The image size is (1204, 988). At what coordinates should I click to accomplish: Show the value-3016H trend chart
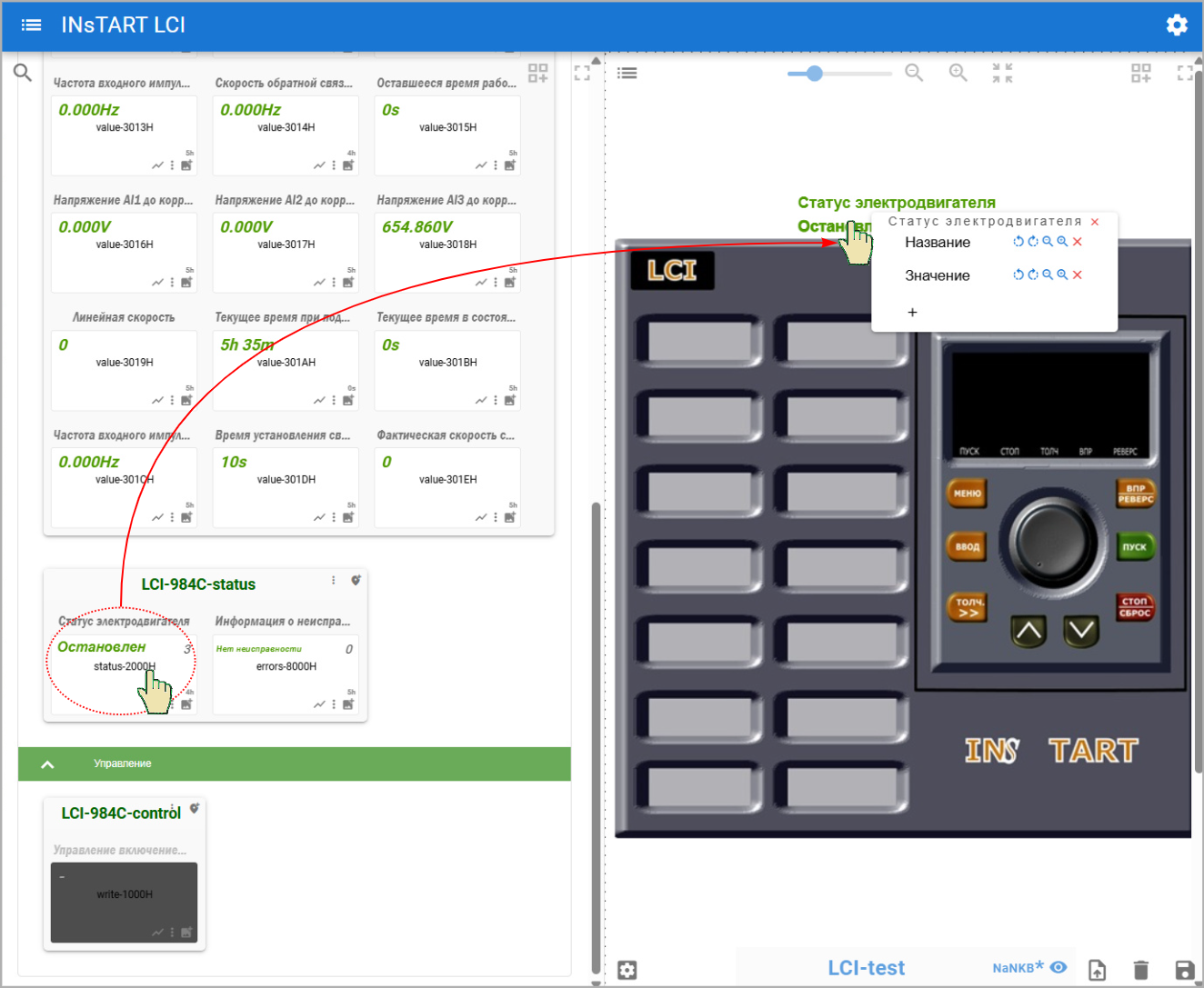[x=157, y=283]
